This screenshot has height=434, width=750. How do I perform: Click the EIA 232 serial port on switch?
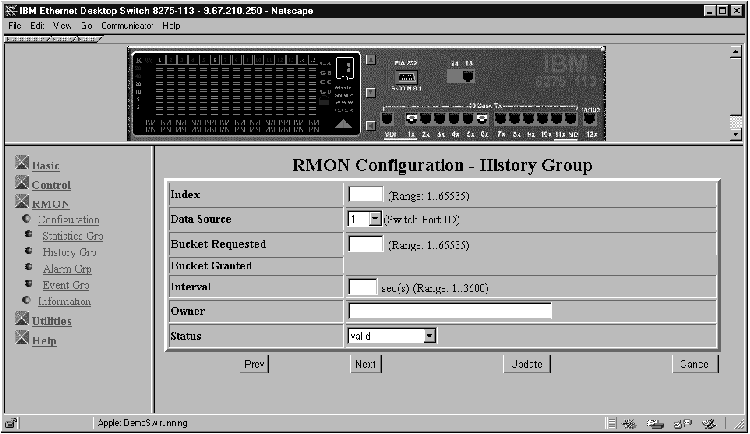click(405, 76)
